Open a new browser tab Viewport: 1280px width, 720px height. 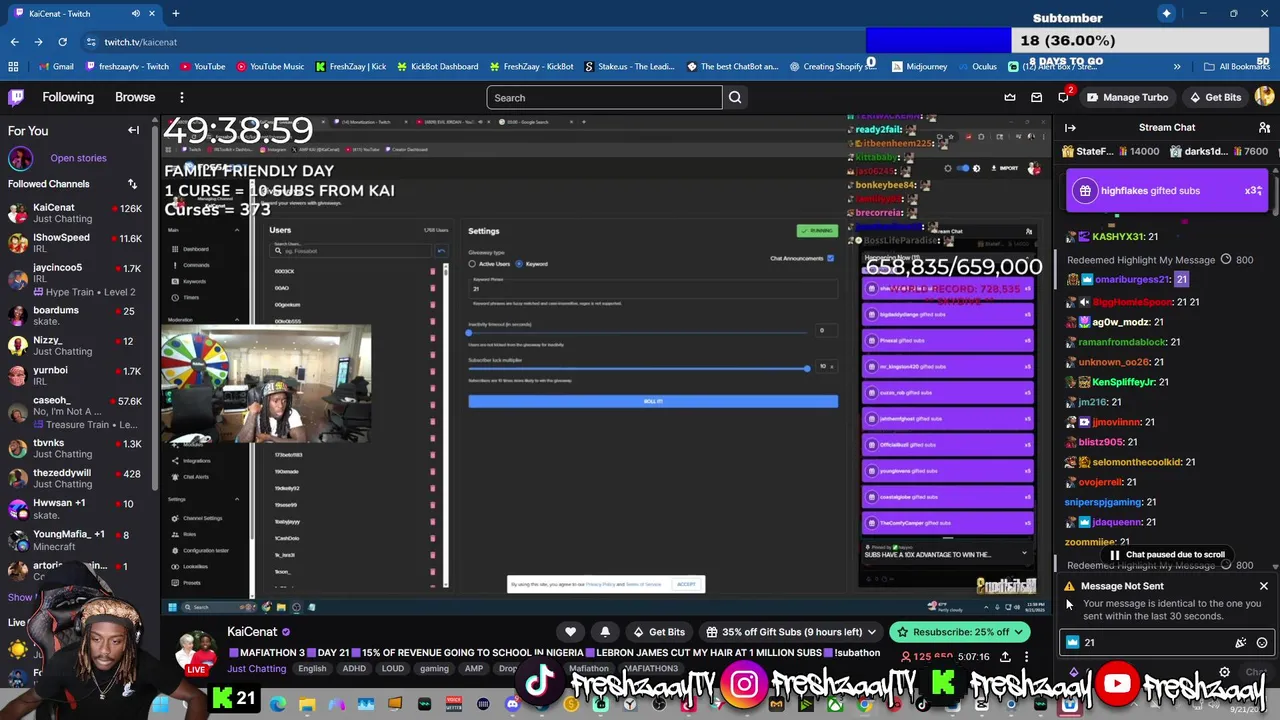[175, 13]
